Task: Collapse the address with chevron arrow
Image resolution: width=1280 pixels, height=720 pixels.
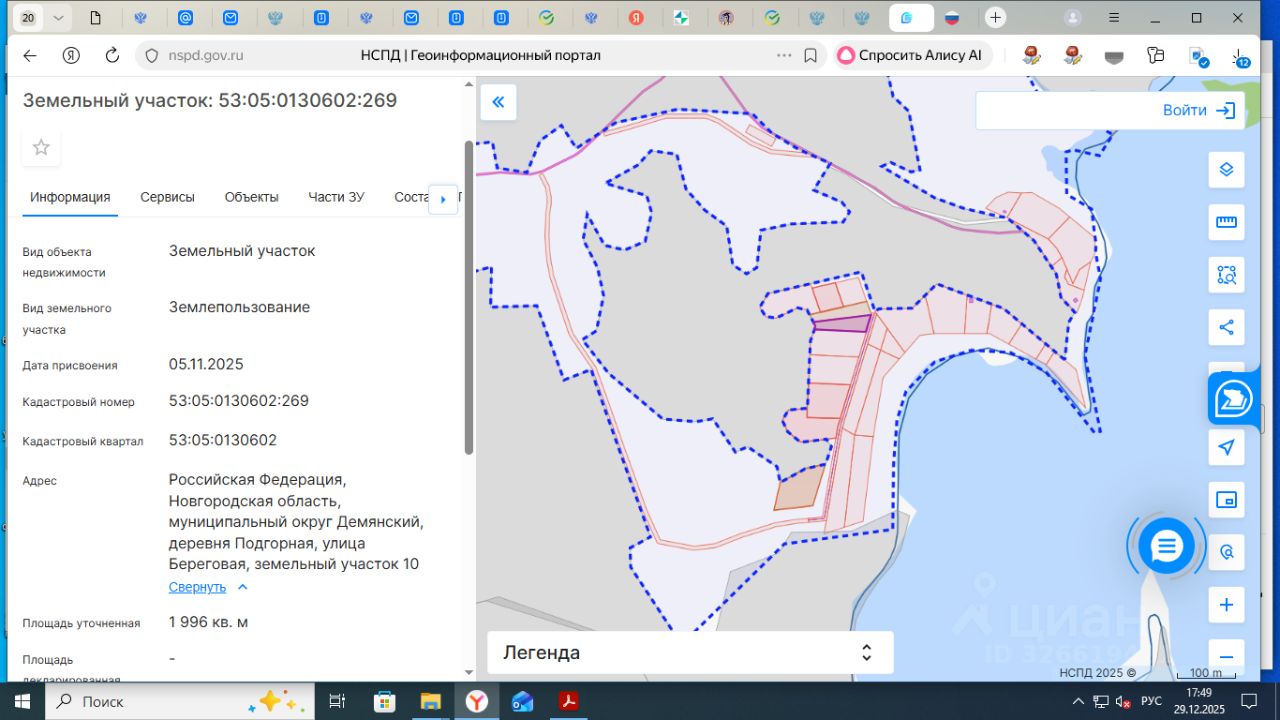Action: click(242, 587)
